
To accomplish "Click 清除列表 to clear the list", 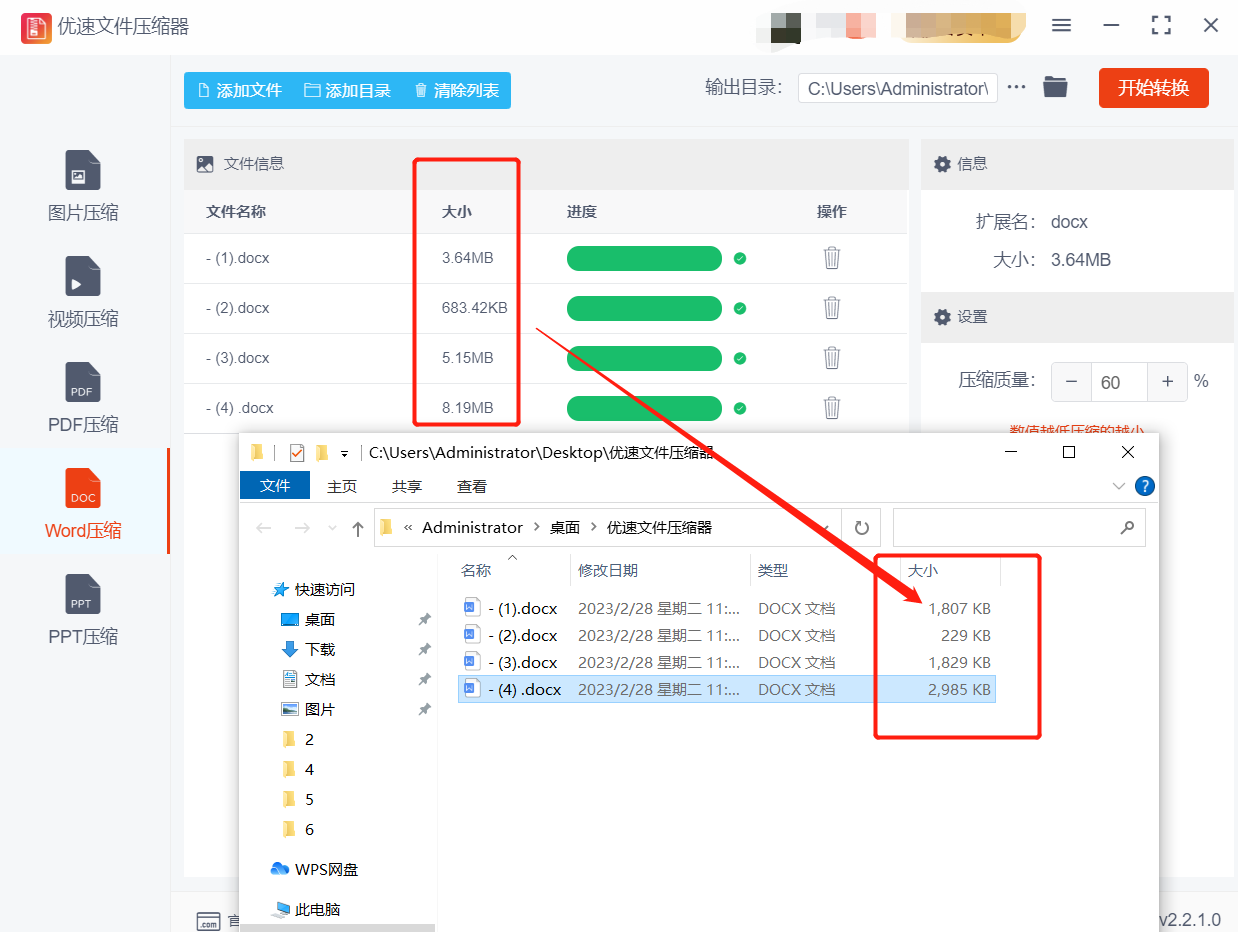I will (456, 90).
